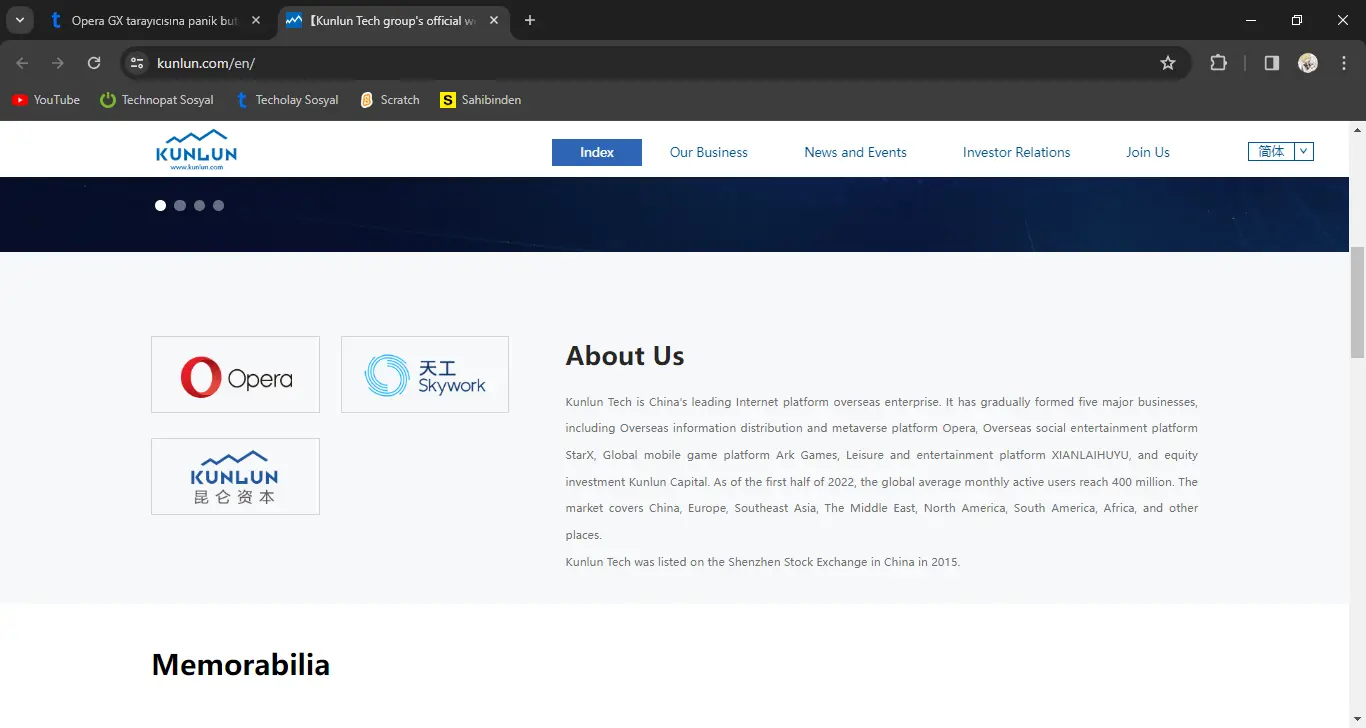This screenshot has width=1366, height=728.
Task: Open the Skywork logo card
Action: coord(425,374)
